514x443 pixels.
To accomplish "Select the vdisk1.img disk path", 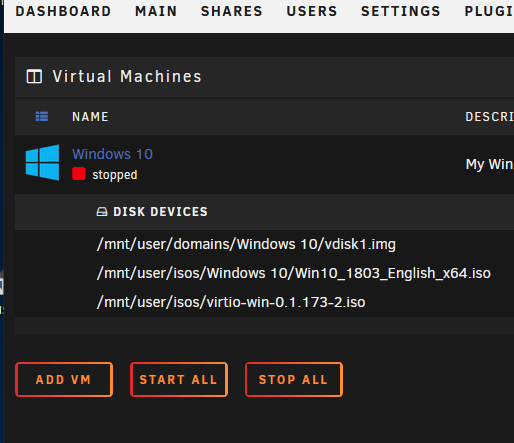I will [x=246, y=244].
